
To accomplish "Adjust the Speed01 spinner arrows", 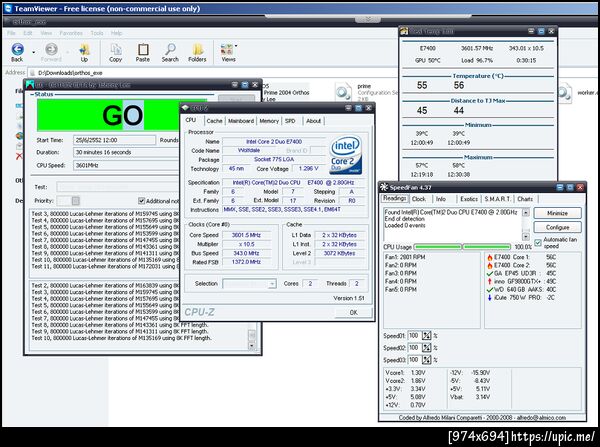I will [x=426, y=336].
